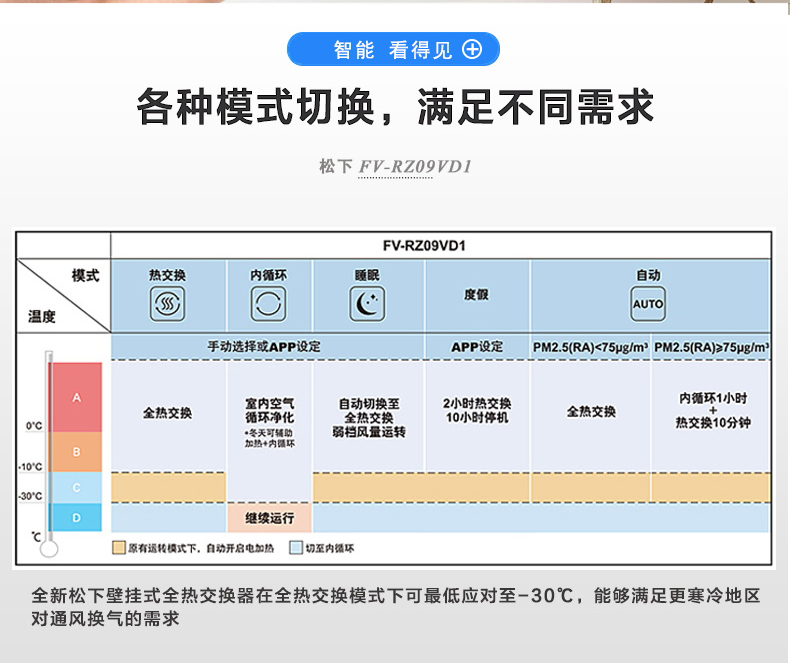Click the 自动切换至全热交换弱档风量运转 cell
Viewport: 790px width, 663px height.
[x=369, y=418]
